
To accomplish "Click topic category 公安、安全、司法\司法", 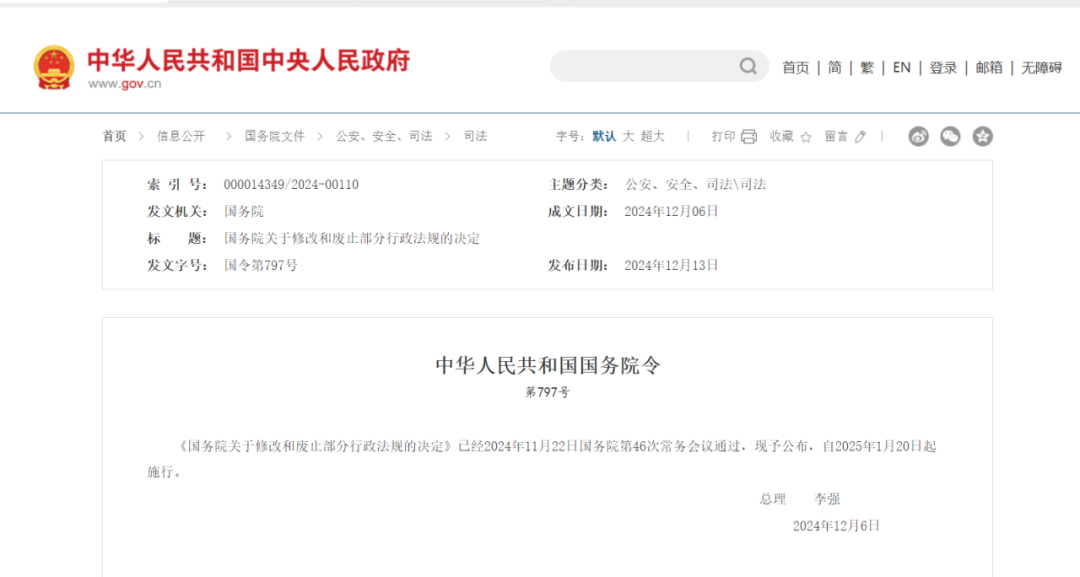I will click(x=696, y=185).
